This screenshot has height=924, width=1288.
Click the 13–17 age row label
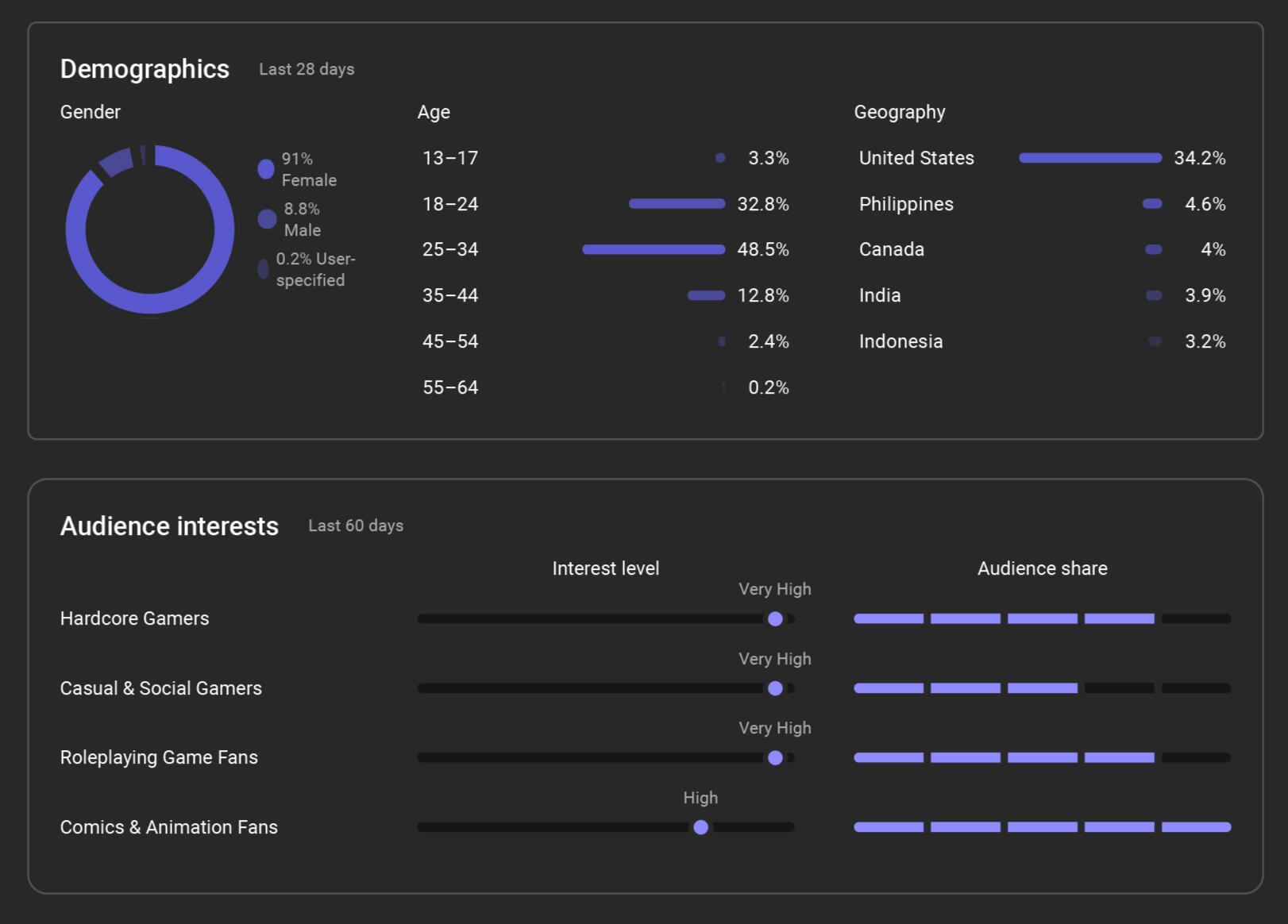coord(450,158)
